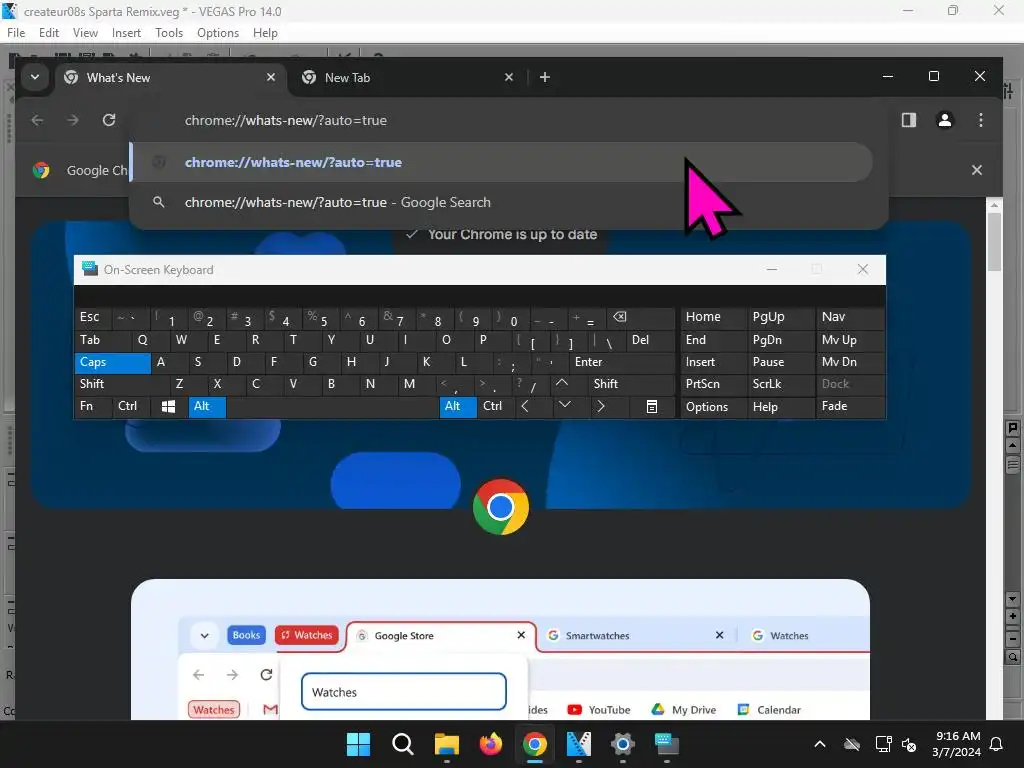Click the large Chrome logo on page

click(501, 507)
